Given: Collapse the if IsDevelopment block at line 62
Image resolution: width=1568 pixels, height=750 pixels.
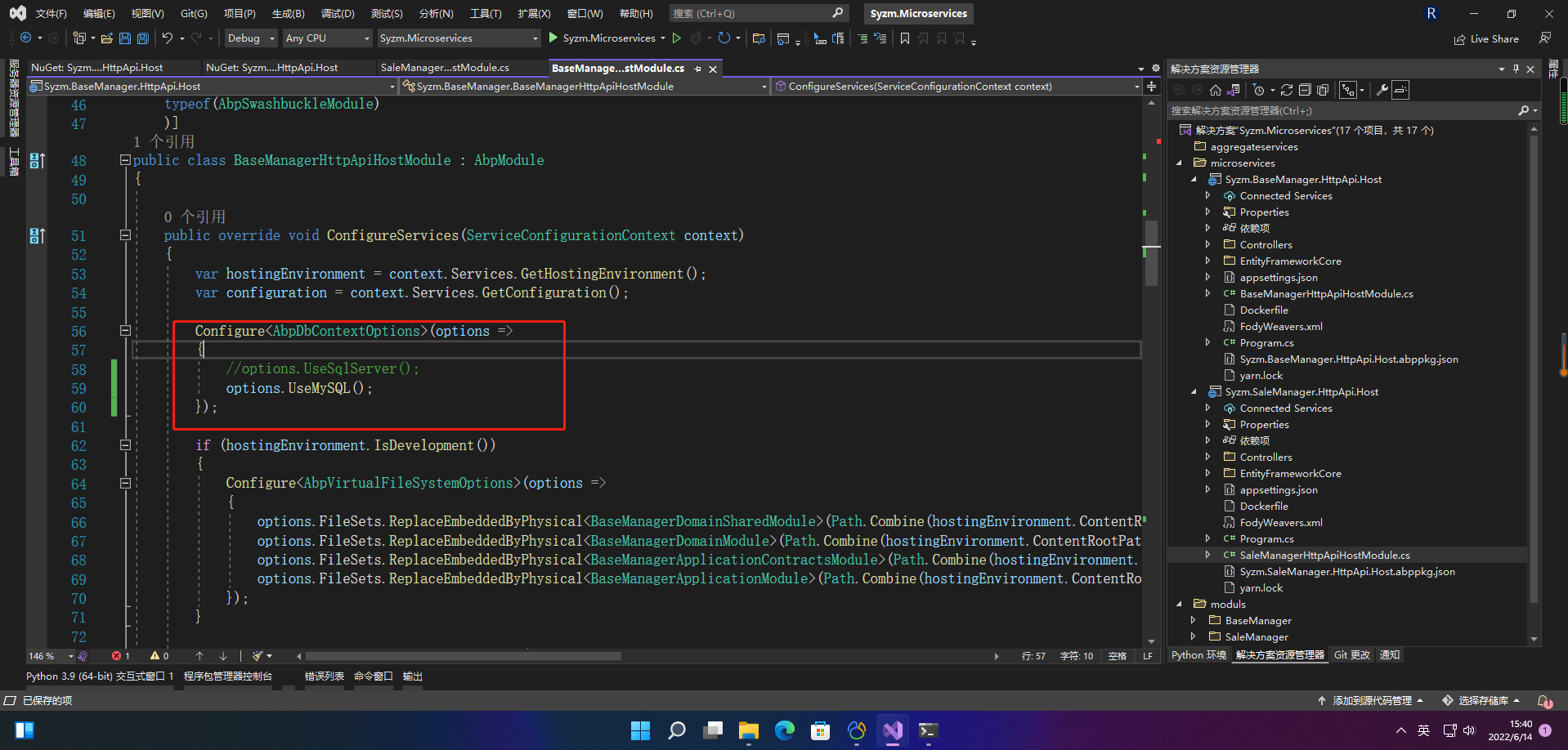Looking at the screenshot, I should point(125,445).
